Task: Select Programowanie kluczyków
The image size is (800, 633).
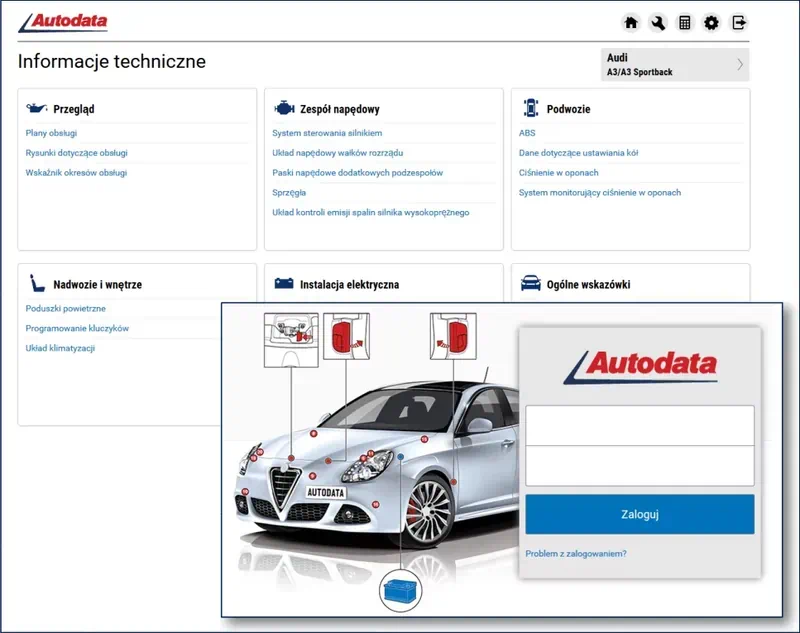Action: [x=77, y=328]
